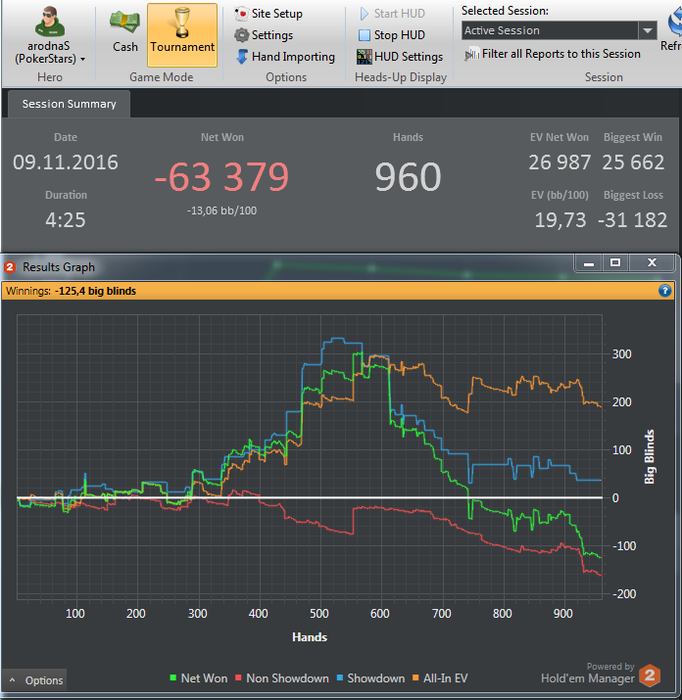Expand the Options panel in Results Graph

point(34,680)
